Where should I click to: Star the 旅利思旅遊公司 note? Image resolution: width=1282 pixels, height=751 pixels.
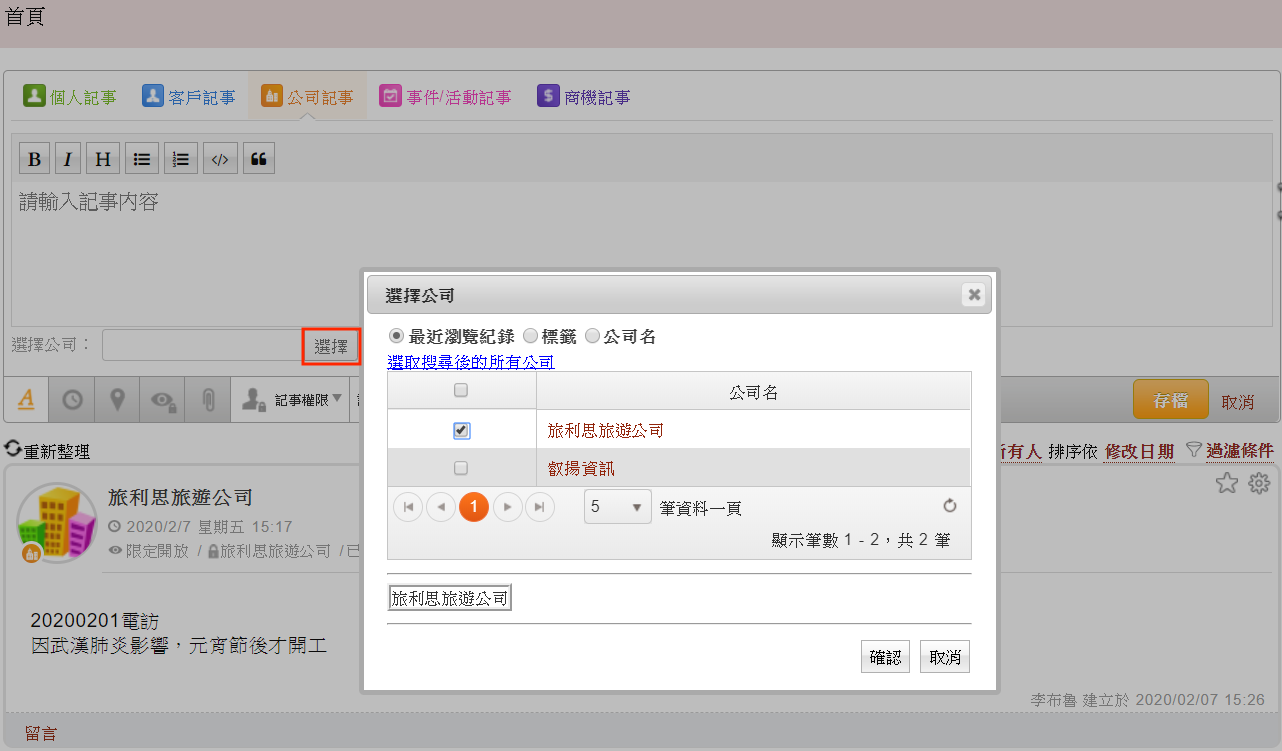[1227, 483]
